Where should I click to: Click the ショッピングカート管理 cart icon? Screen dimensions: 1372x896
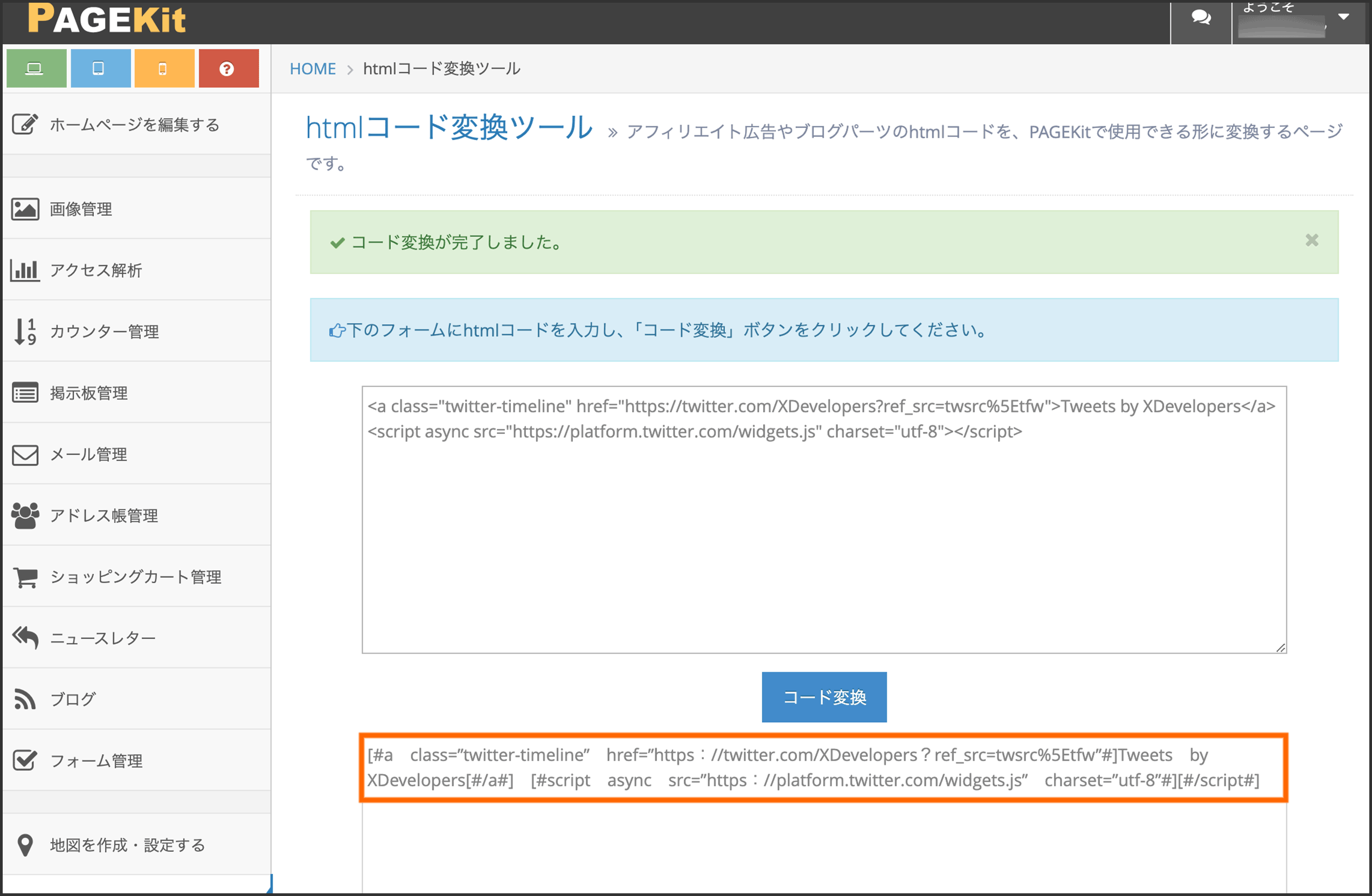(25, 577)
